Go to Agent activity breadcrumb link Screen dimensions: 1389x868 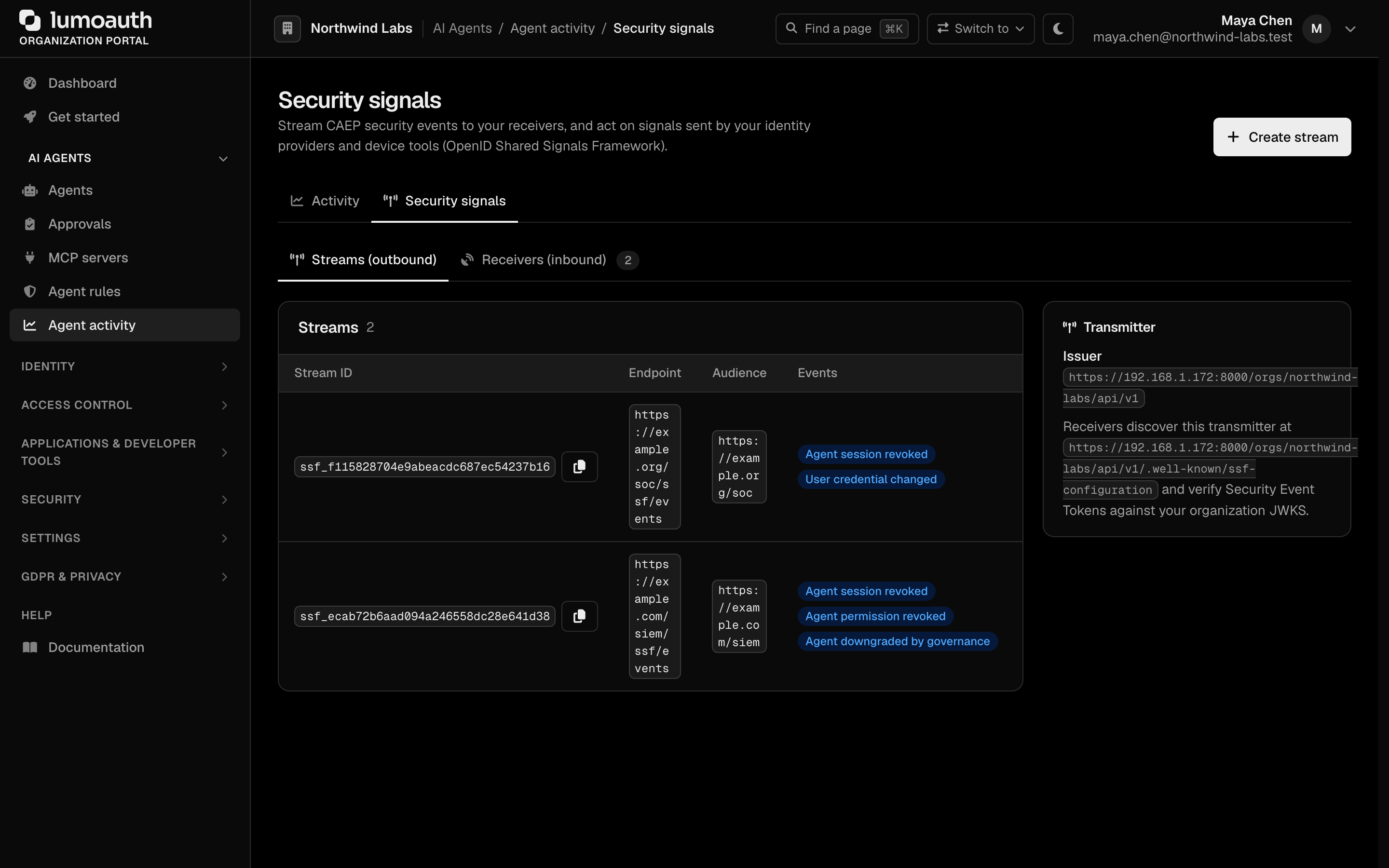pos(552,28)
